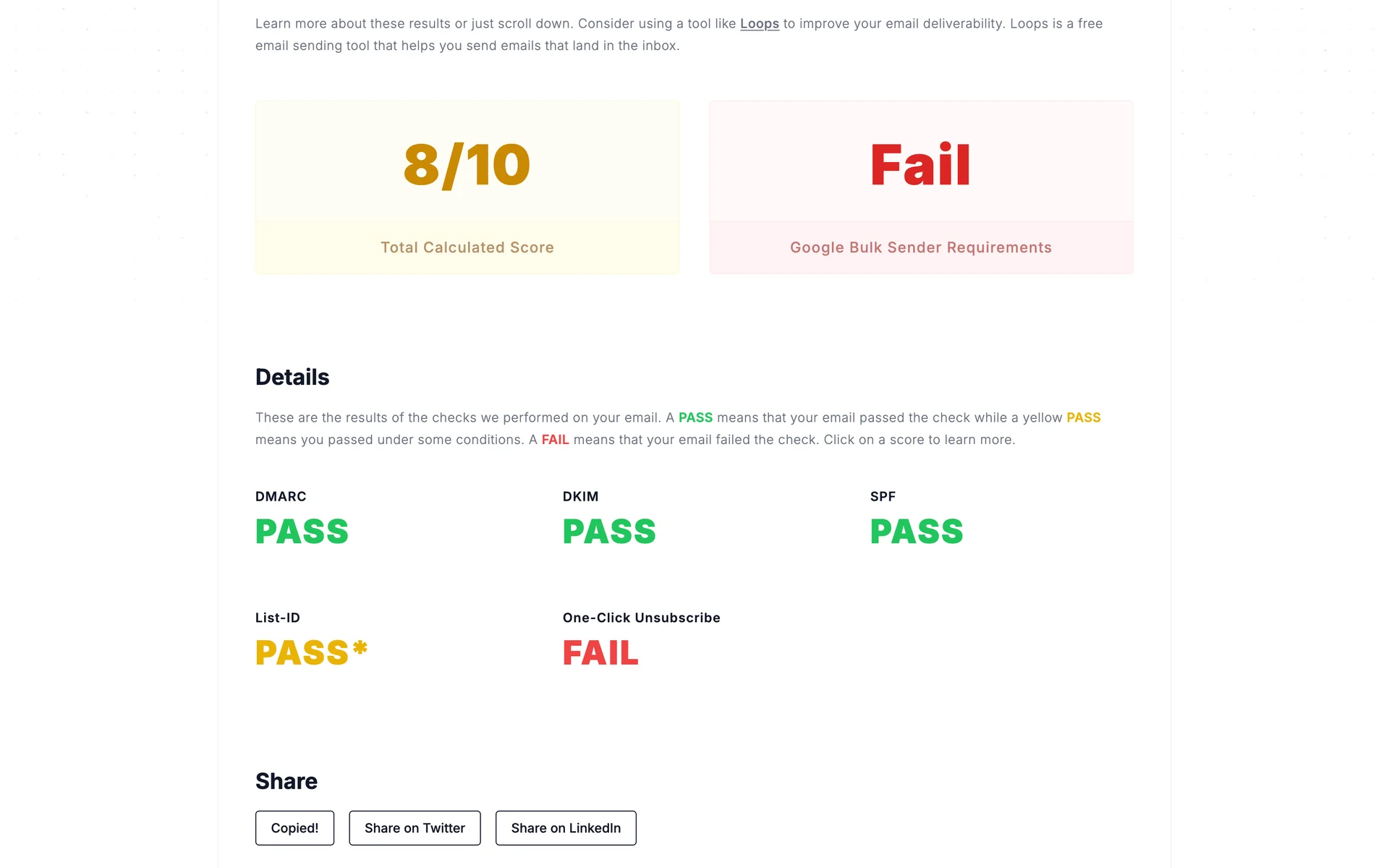Viewport: 1389px width, 868px height.
Task: Click the One-Click Unsubscribe label
Action: coord(642,618)
